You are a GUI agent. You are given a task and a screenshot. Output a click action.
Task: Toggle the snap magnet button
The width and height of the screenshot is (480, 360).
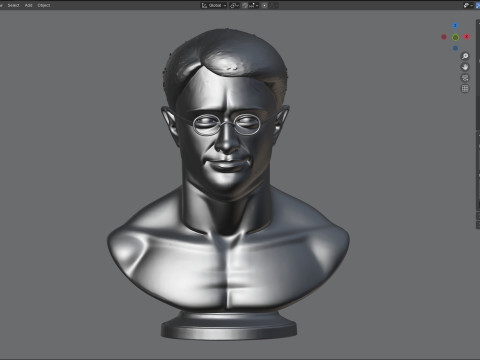(245, 5)
